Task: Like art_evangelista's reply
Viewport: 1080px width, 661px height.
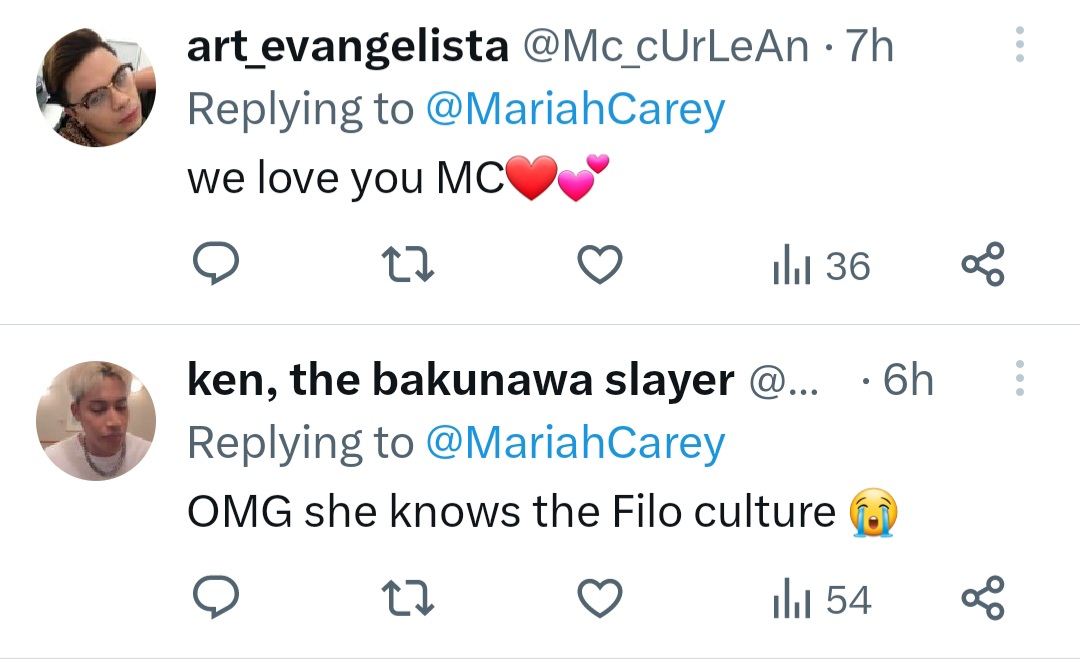Action: coord(599,264)
